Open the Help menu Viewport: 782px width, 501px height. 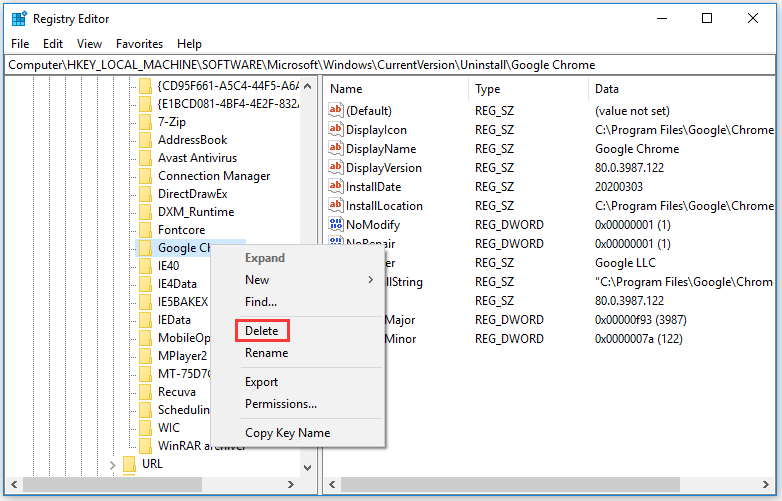(189, 44)
